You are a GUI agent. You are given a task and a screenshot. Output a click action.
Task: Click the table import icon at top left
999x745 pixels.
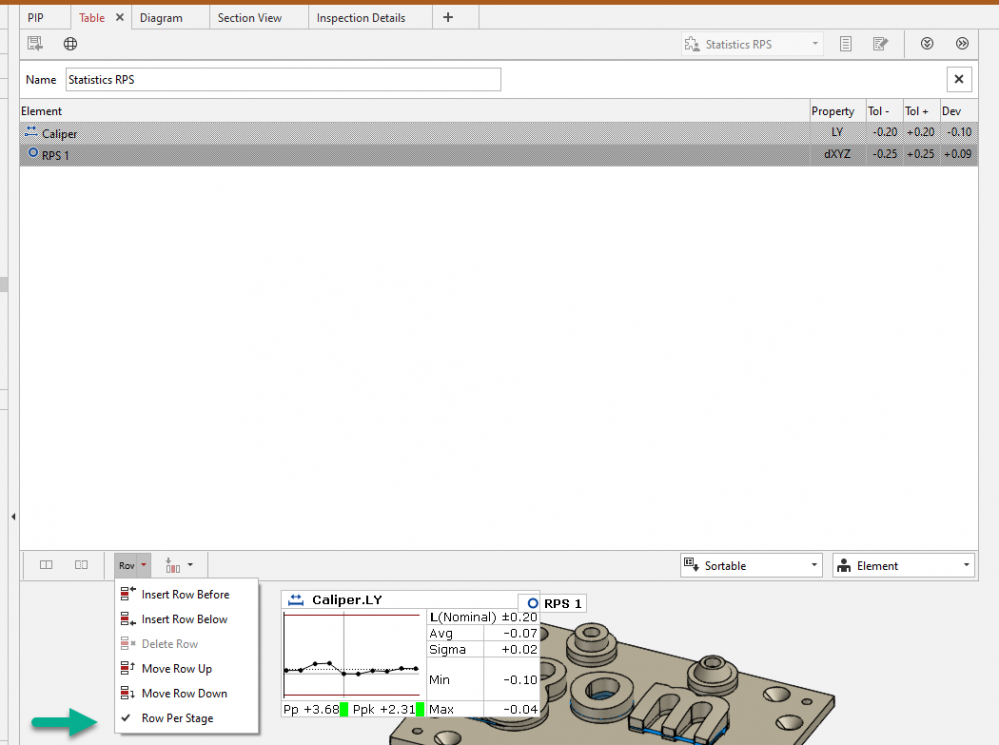[x=35, y=44]
